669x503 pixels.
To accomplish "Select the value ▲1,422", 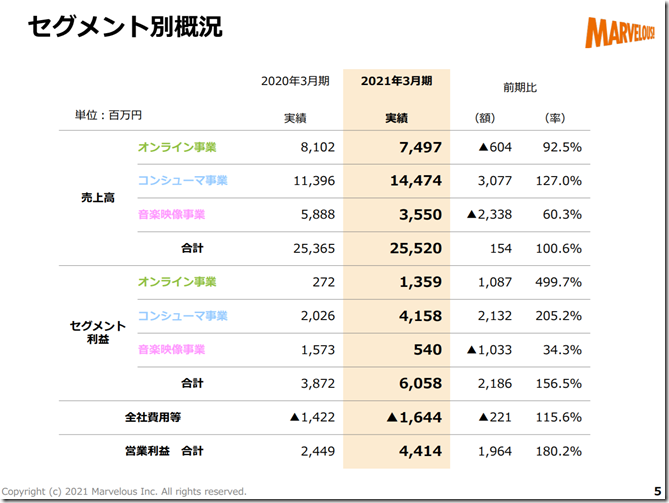I will pyautogui.click(x=312, y=417).
